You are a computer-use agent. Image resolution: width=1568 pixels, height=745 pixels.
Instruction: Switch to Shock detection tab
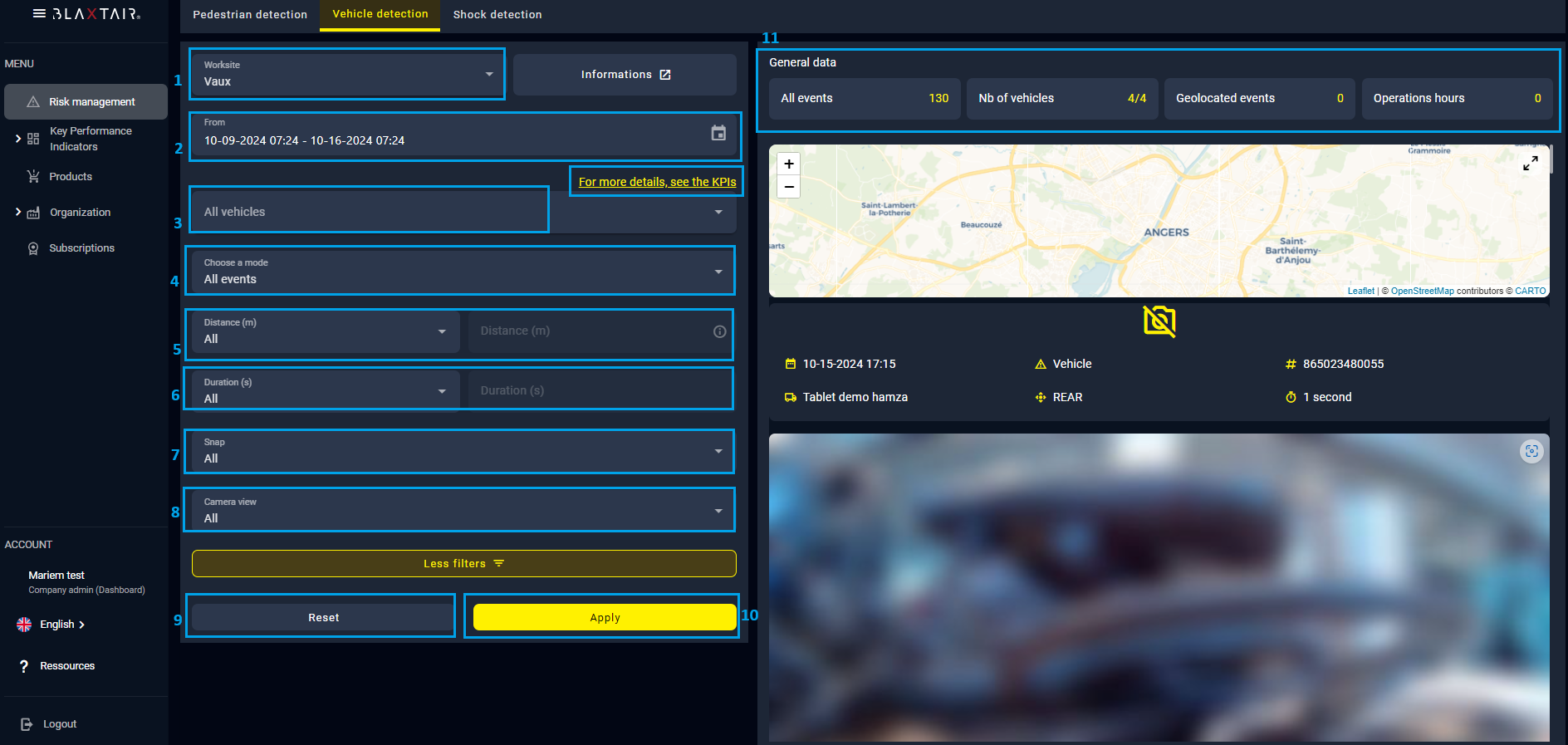[x=497, y=15]
